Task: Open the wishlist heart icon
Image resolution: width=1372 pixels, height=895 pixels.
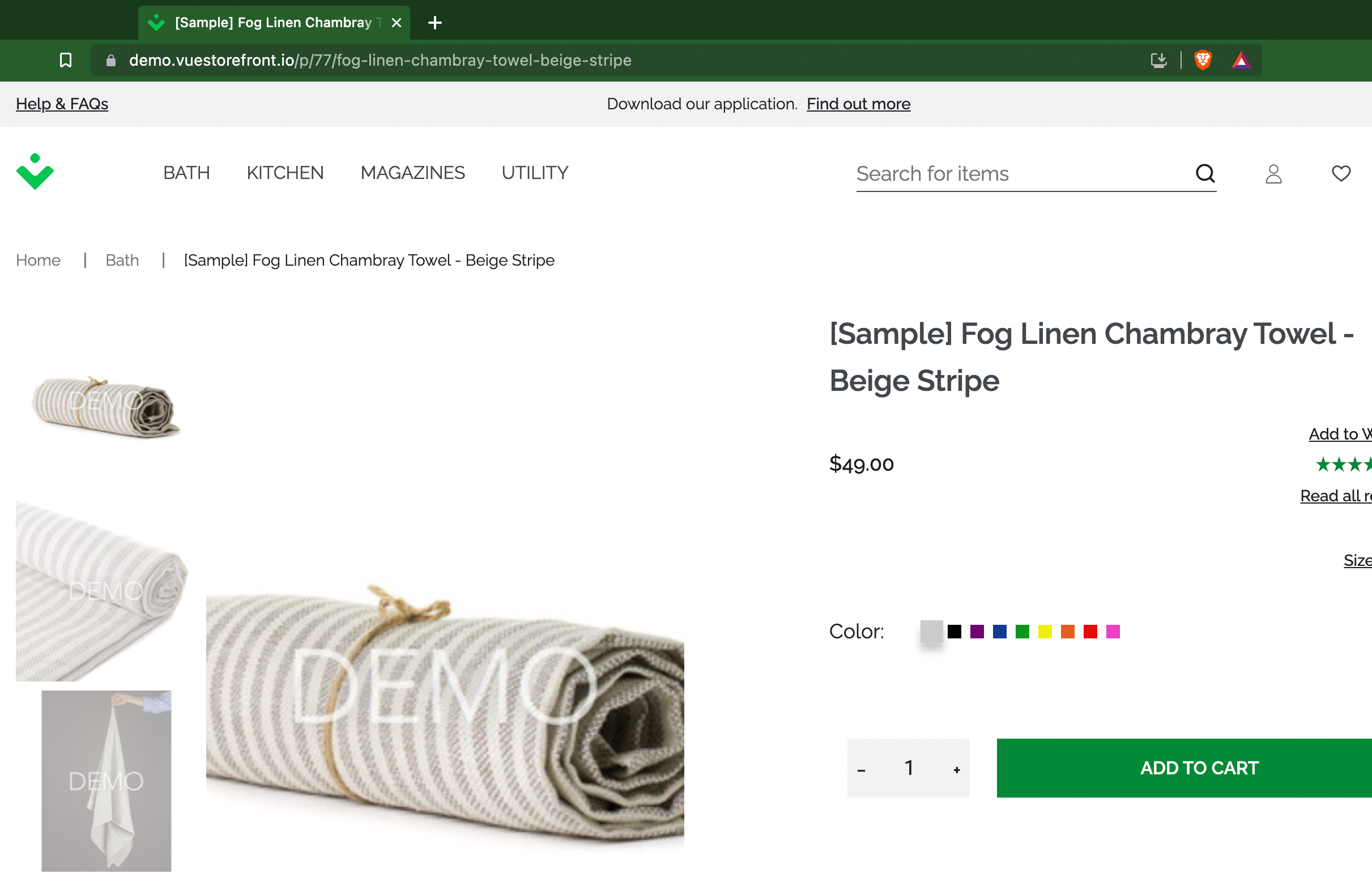Action: tap(1341, 173)
